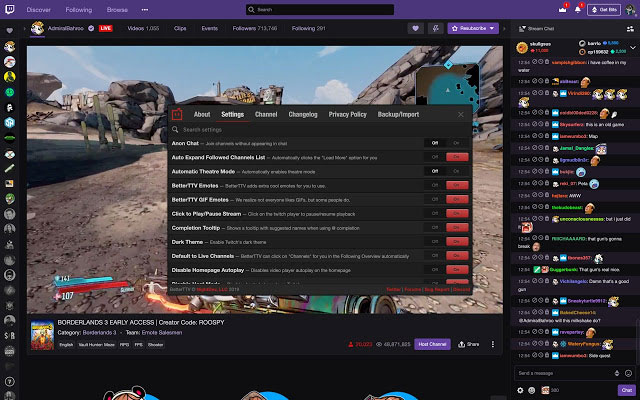Go to the Twitch home logo

point(9,9)
